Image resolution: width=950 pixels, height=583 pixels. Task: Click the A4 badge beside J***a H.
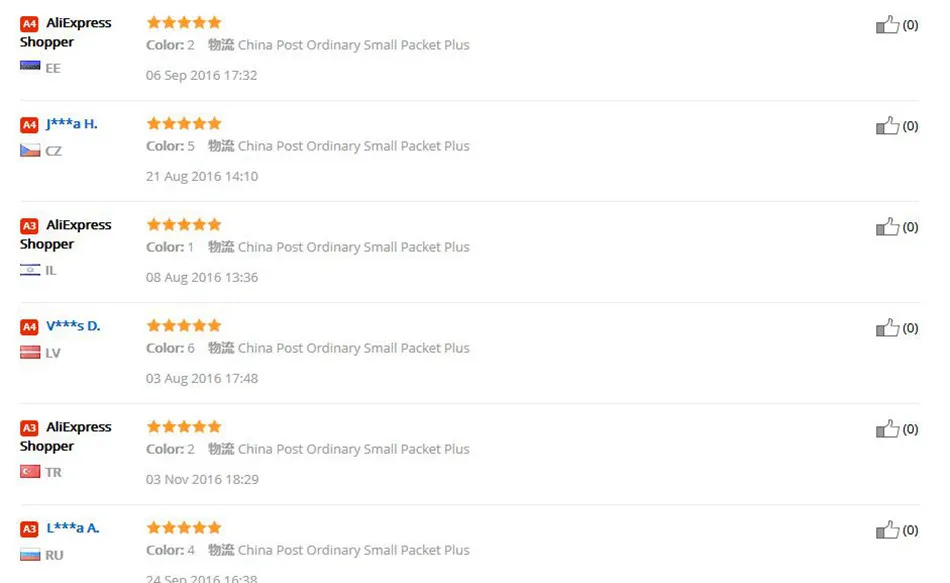click(29, 125)
